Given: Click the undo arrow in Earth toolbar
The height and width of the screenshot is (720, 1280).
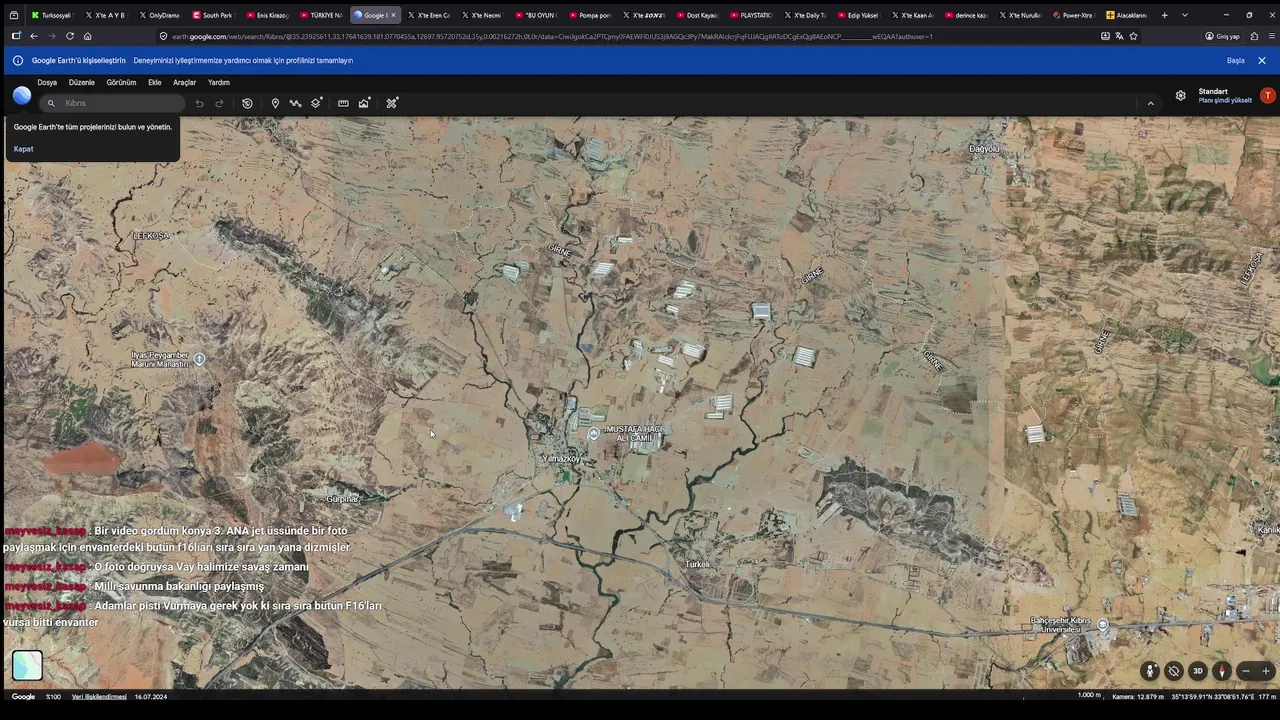Looking at the screenshot, I should 199,103.
